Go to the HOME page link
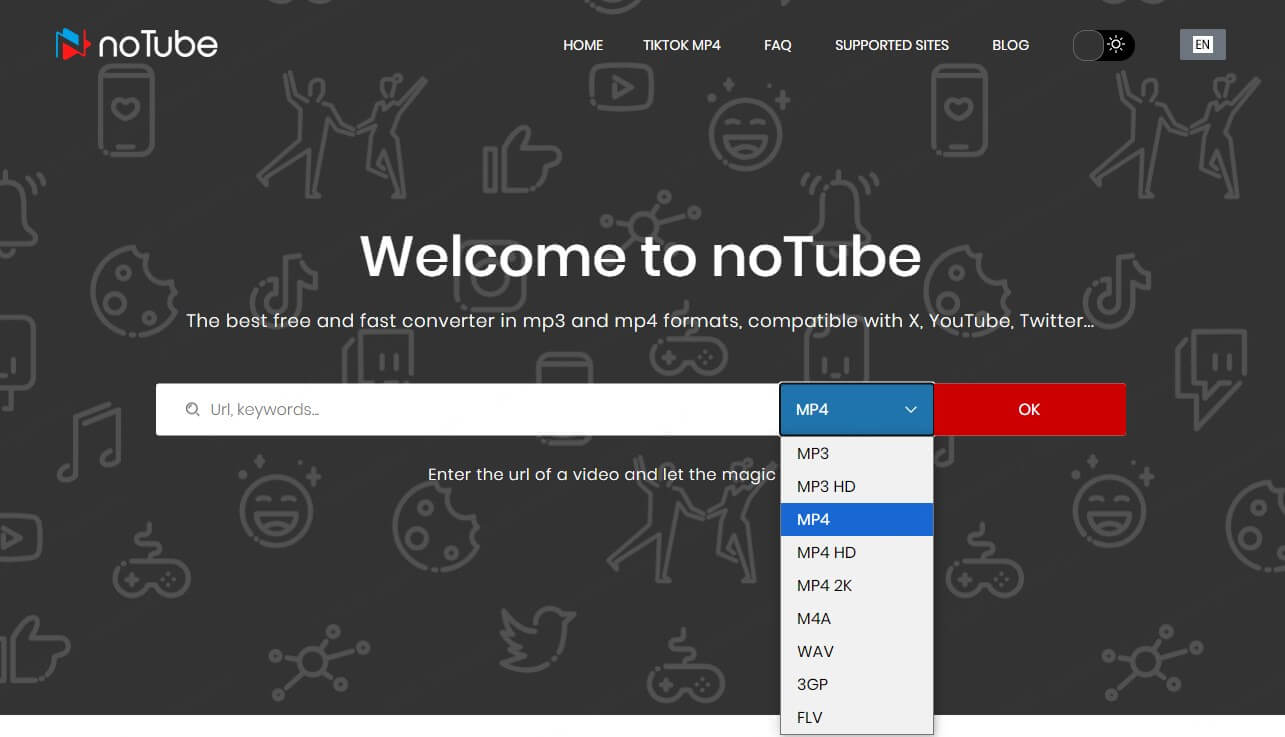This screenshot has height=737, width=1285. pyautogui.click(x=583, y=45)
